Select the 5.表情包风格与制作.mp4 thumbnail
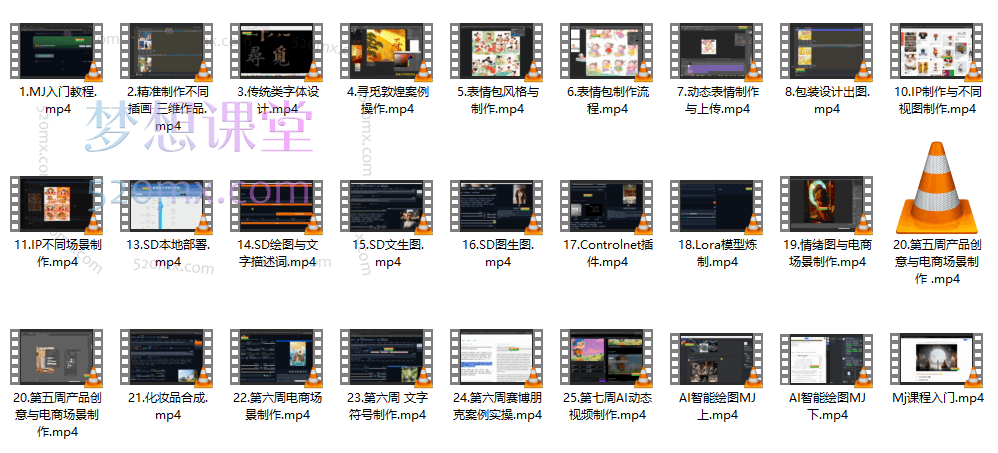Screen dimensions: 998x453 coord(497,50)
